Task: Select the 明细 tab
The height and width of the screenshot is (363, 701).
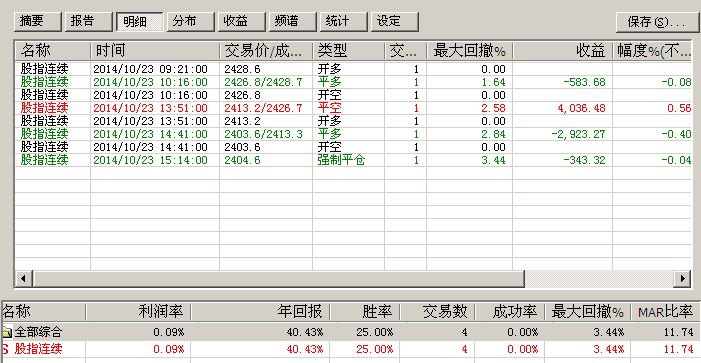Action: (139, 21)
